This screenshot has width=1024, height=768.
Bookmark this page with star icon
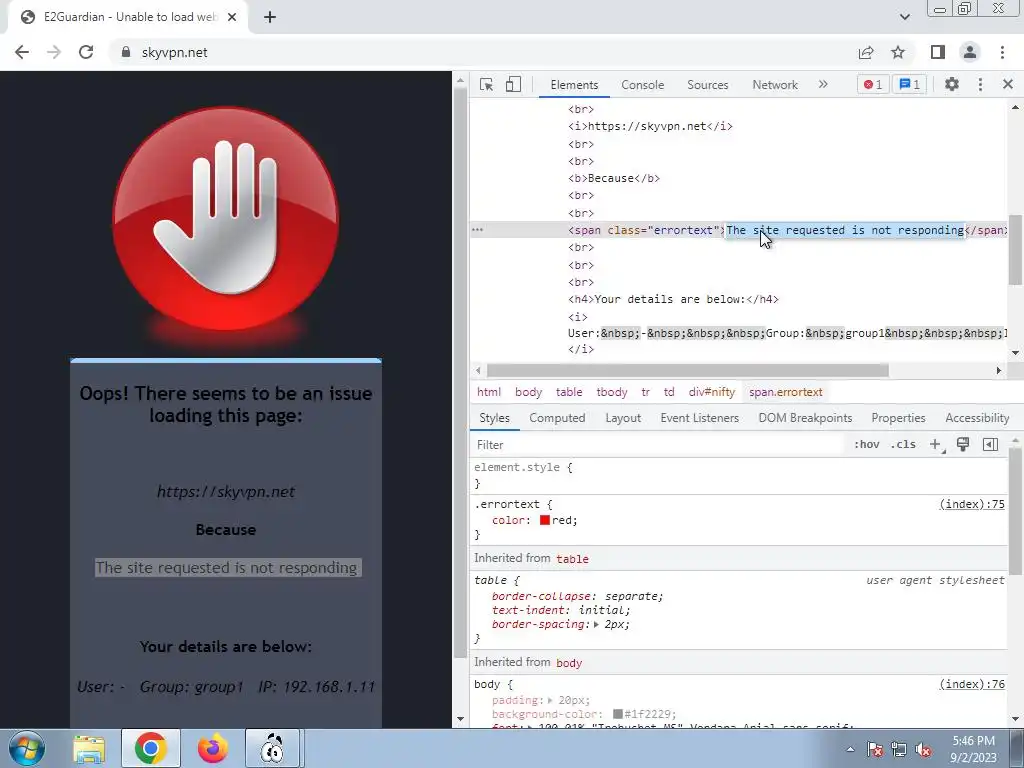898,52
